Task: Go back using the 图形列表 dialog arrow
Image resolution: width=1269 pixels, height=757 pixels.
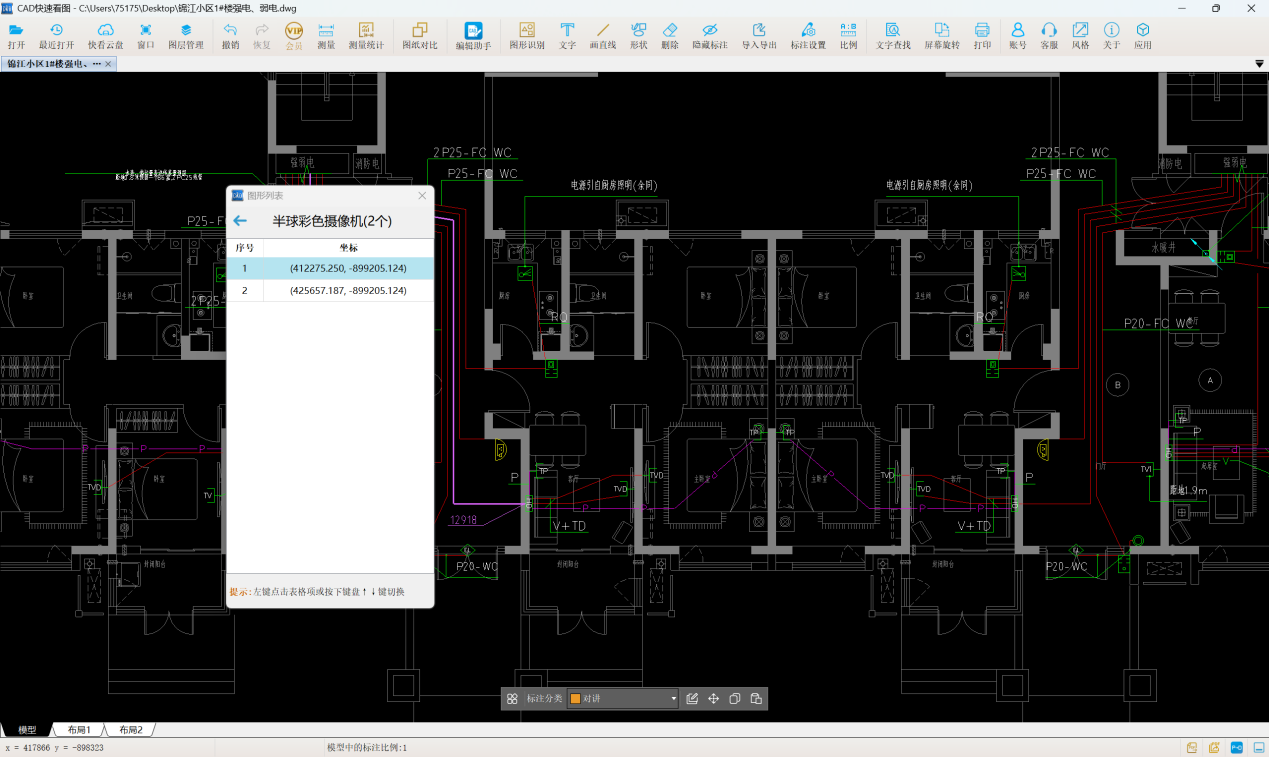Action: [x=240, y=221]
